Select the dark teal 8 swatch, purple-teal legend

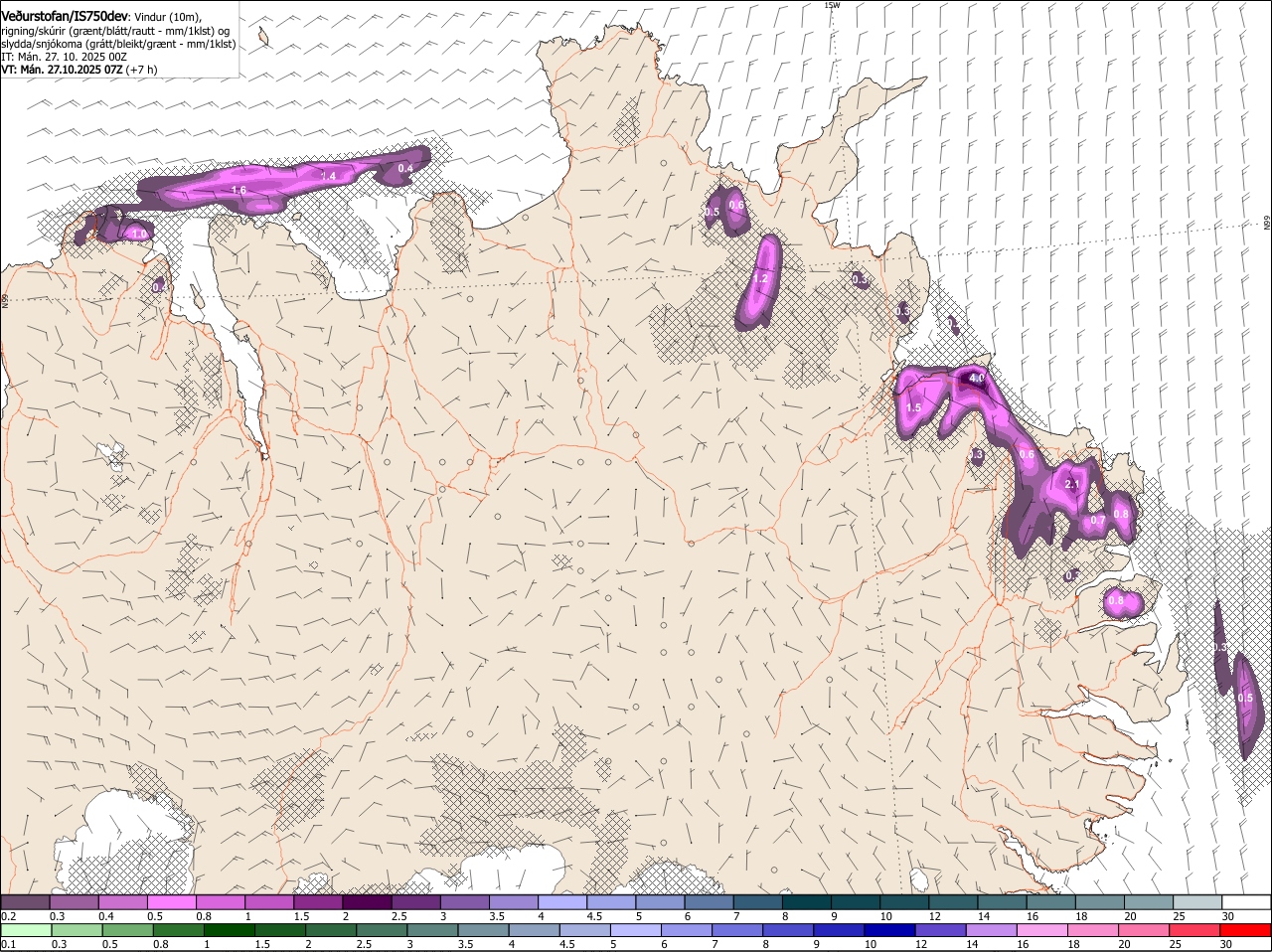(x=807, y=902)
